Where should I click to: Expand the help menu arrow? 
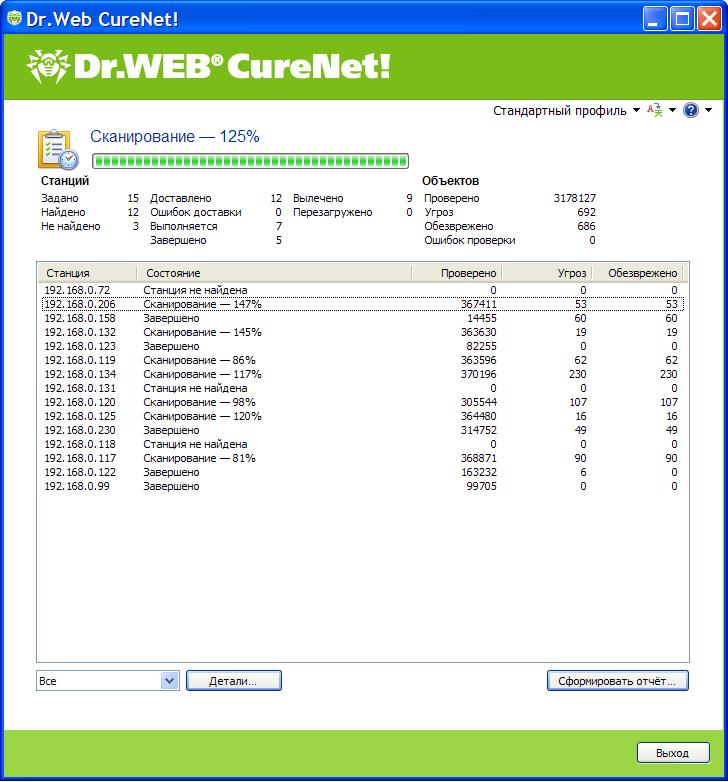point(709,111)
